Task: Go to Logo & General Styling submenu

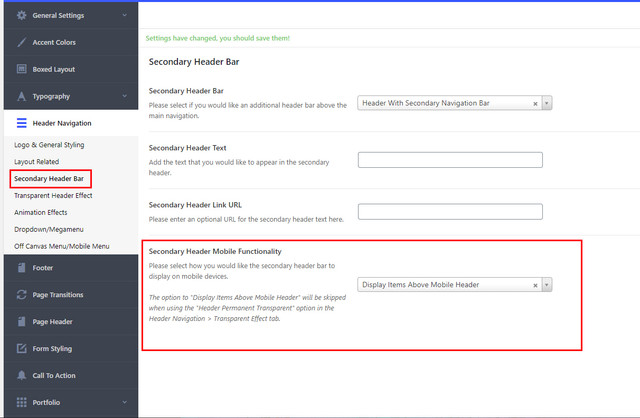Action: click(x=49, y=145)
